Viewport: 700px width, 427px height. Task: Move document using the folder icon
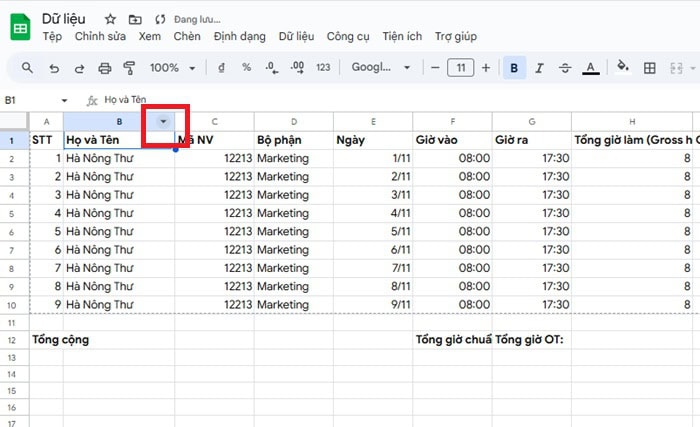135,19
